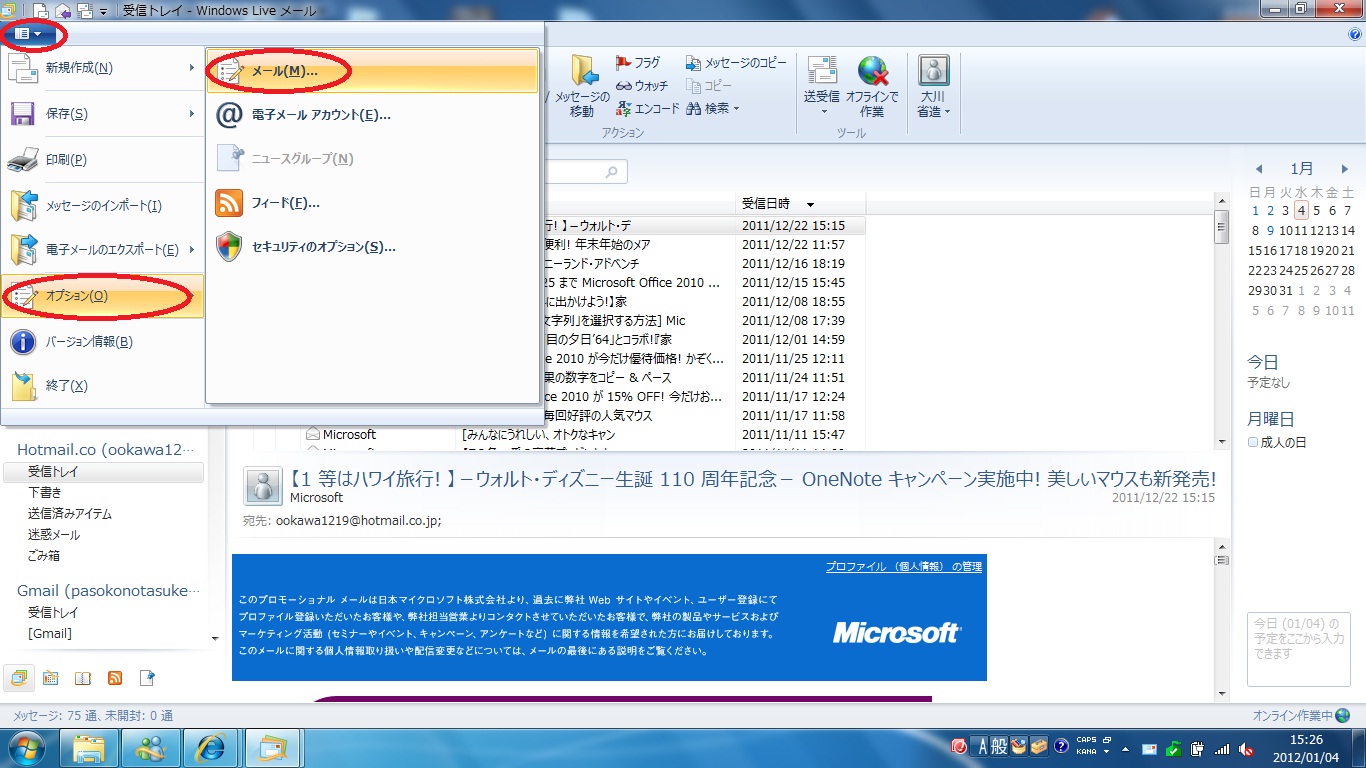Select オプション(O) menu entry
The width and height of the screenshot is (1366, 768).
click(x=102, y=296)
